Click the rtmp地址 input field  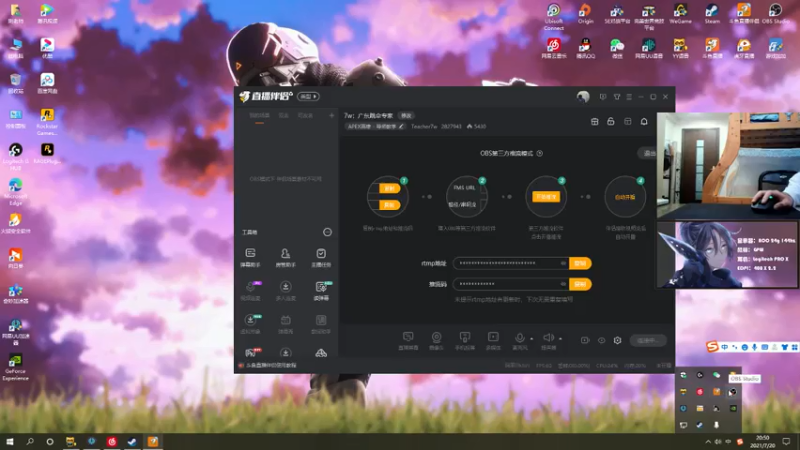[x=511, y=263]
